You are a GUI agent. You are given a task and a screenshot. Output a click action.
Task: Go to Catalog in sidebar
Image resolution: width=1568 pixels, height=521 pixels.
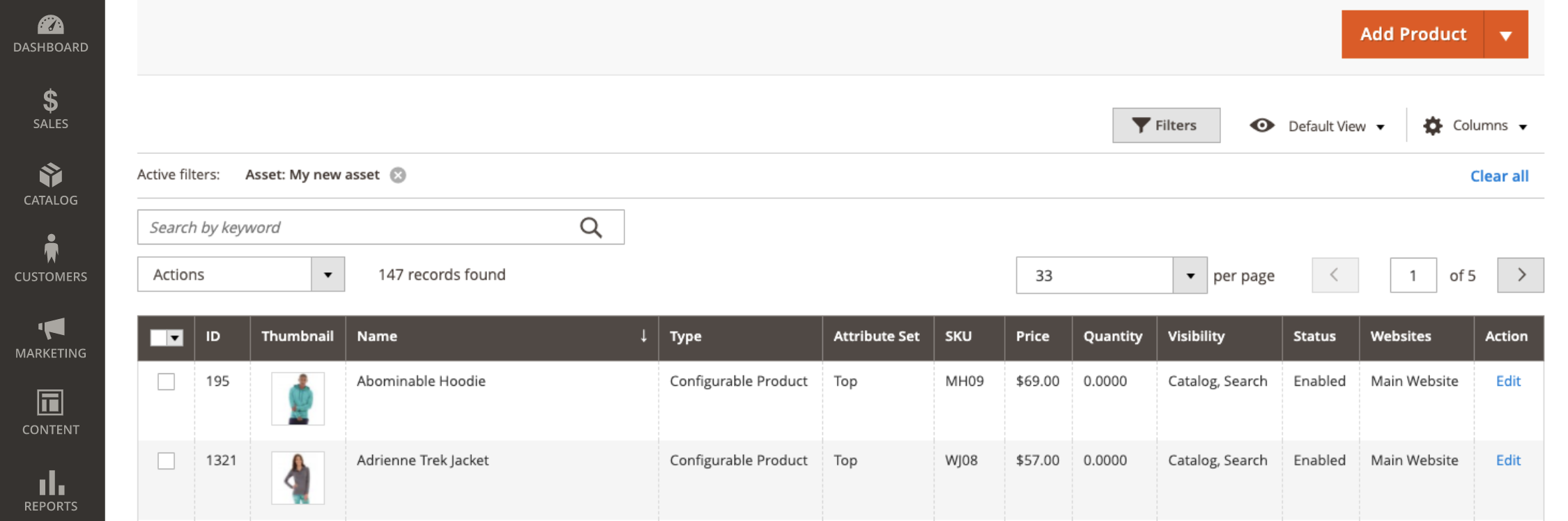51,185
